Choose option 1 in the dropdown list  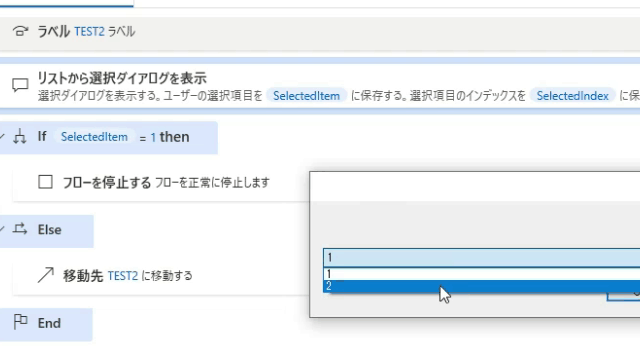pyautogui.click(x=482, y=274)
